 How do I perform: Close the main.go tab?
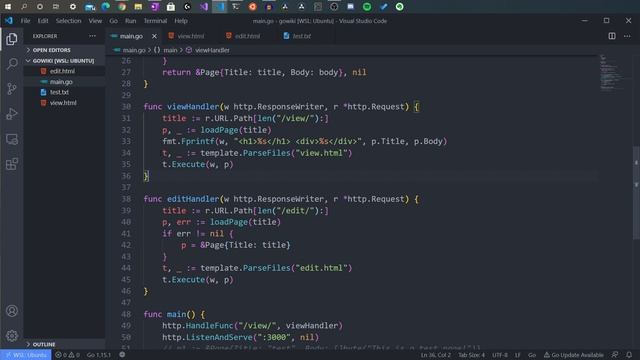[x=154, y=36]
